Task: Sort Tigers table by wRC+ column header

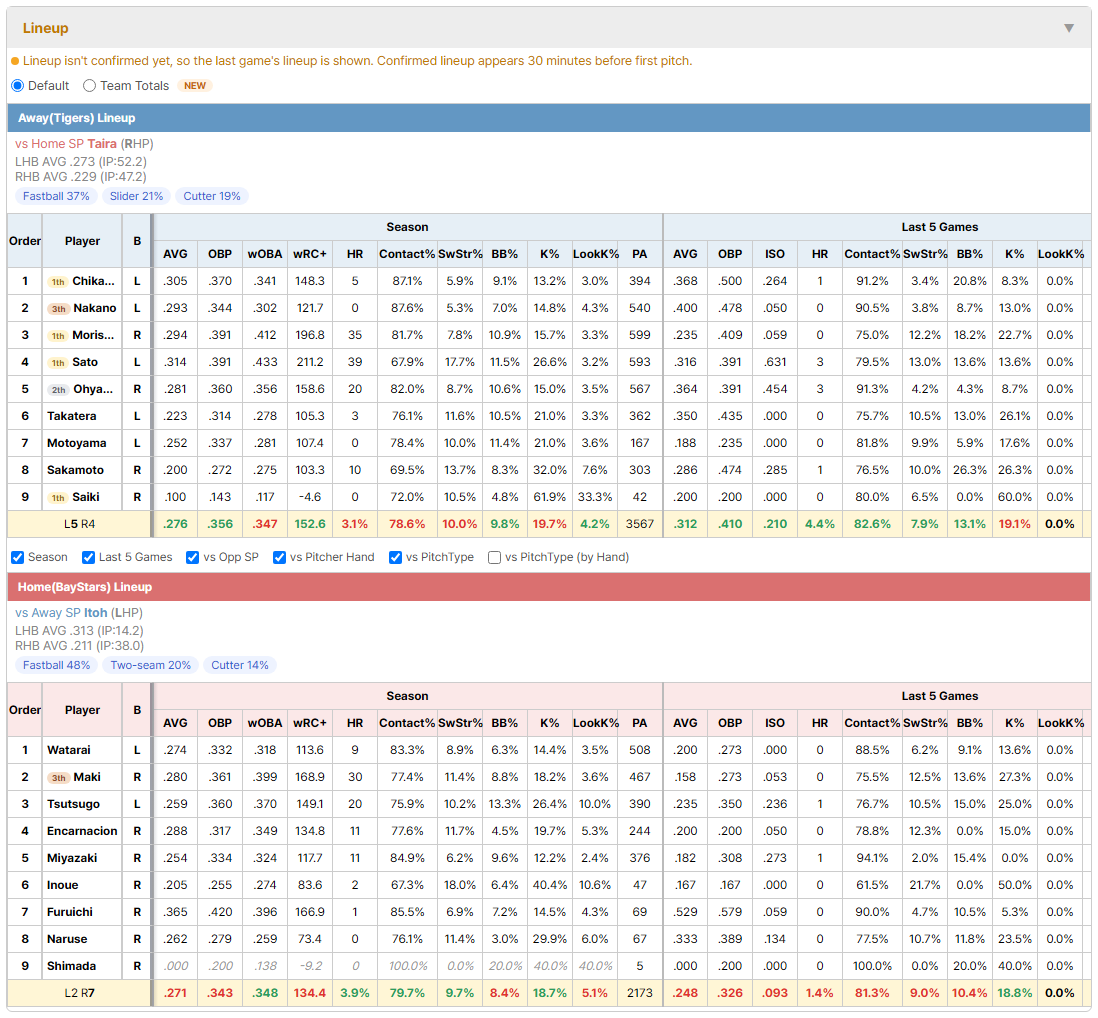Action: click(310, 254)
